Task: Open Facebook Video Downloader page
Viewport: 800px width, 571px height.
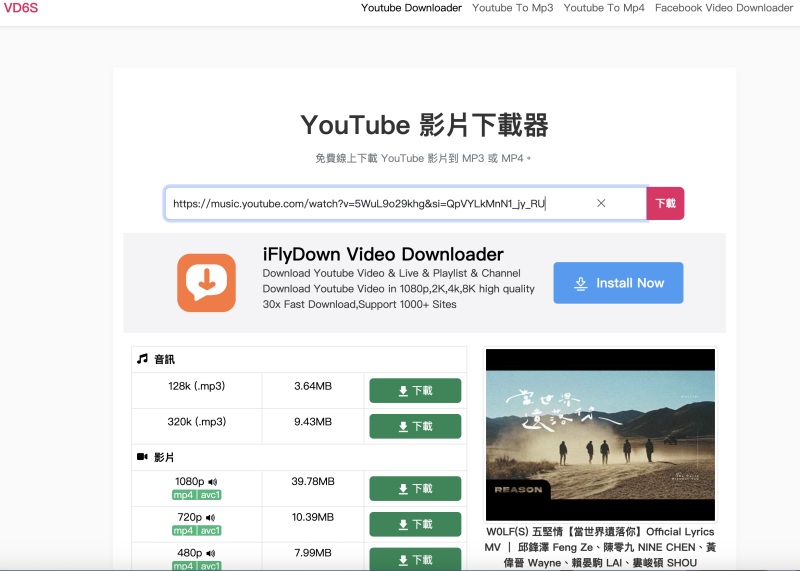Action: pos(724,8)
